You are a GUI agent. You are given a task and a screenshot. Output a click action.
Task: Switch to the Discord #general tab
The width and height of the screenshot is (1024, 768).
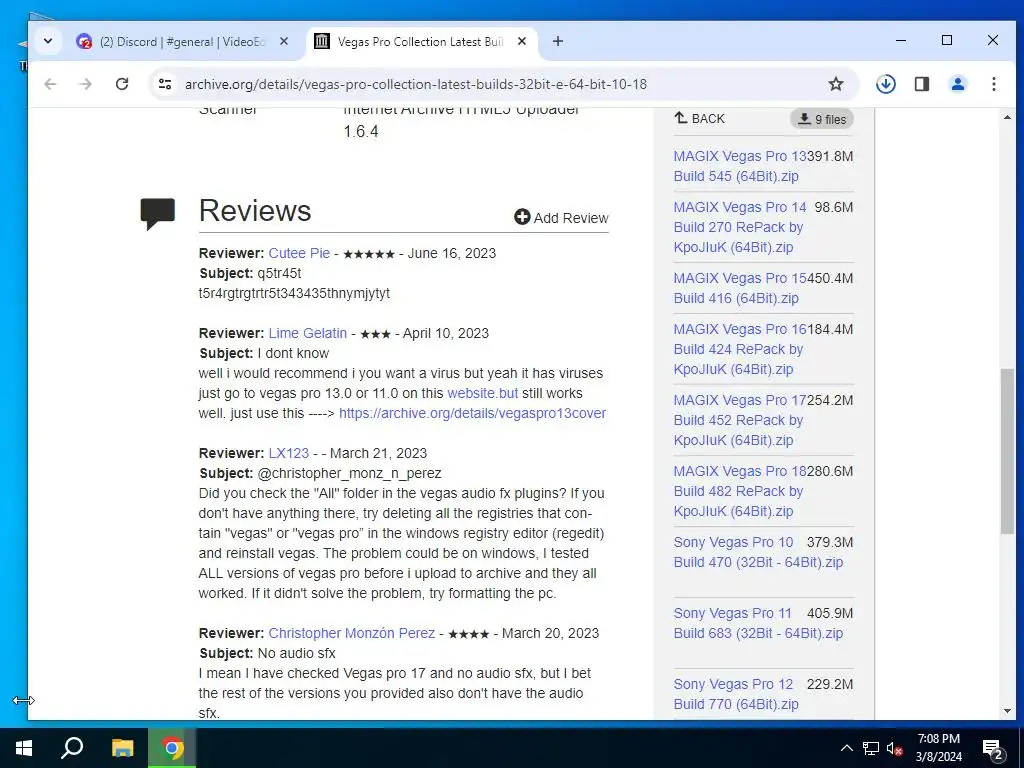(183, 42)
